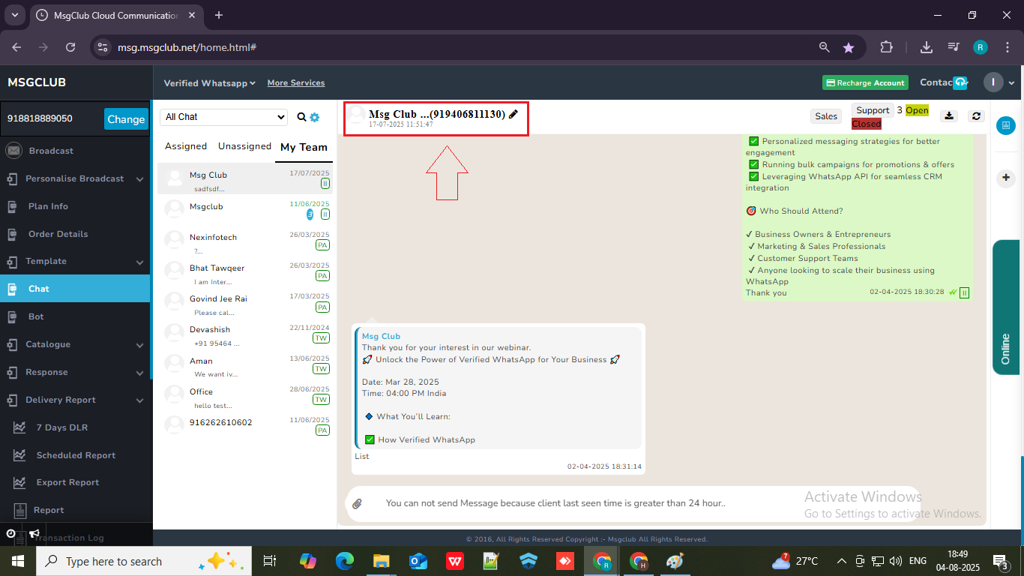Click the blue headset support icon
Screen dimensions: 1024x576
(x=960, y=82)
